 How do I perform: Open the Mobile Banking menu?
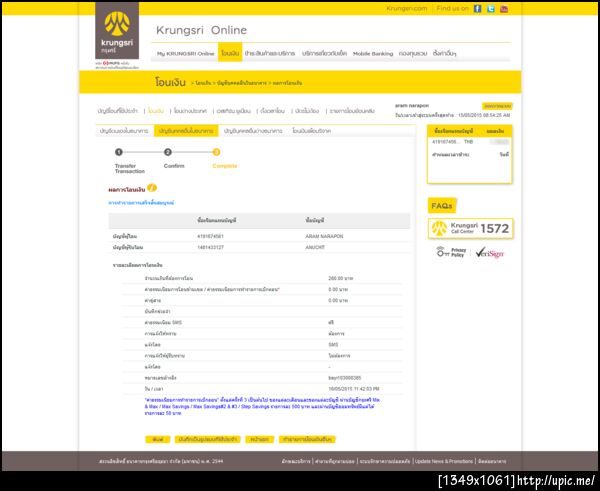(x=373, y=54)
